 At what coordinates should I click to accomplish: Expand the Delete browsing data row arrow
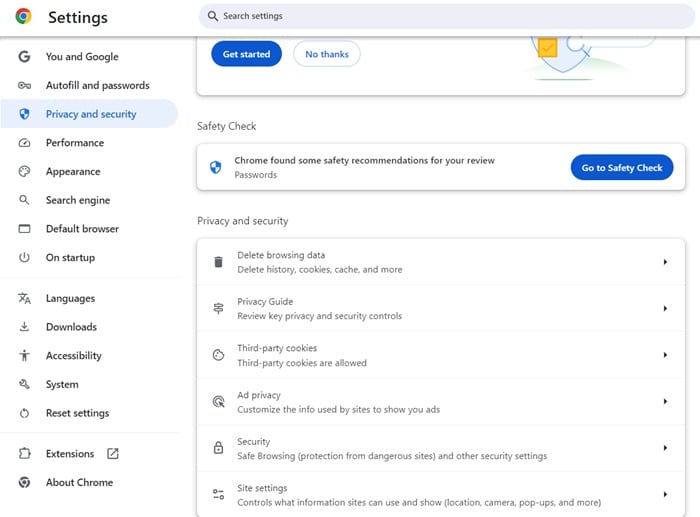[x=665, y=262]
